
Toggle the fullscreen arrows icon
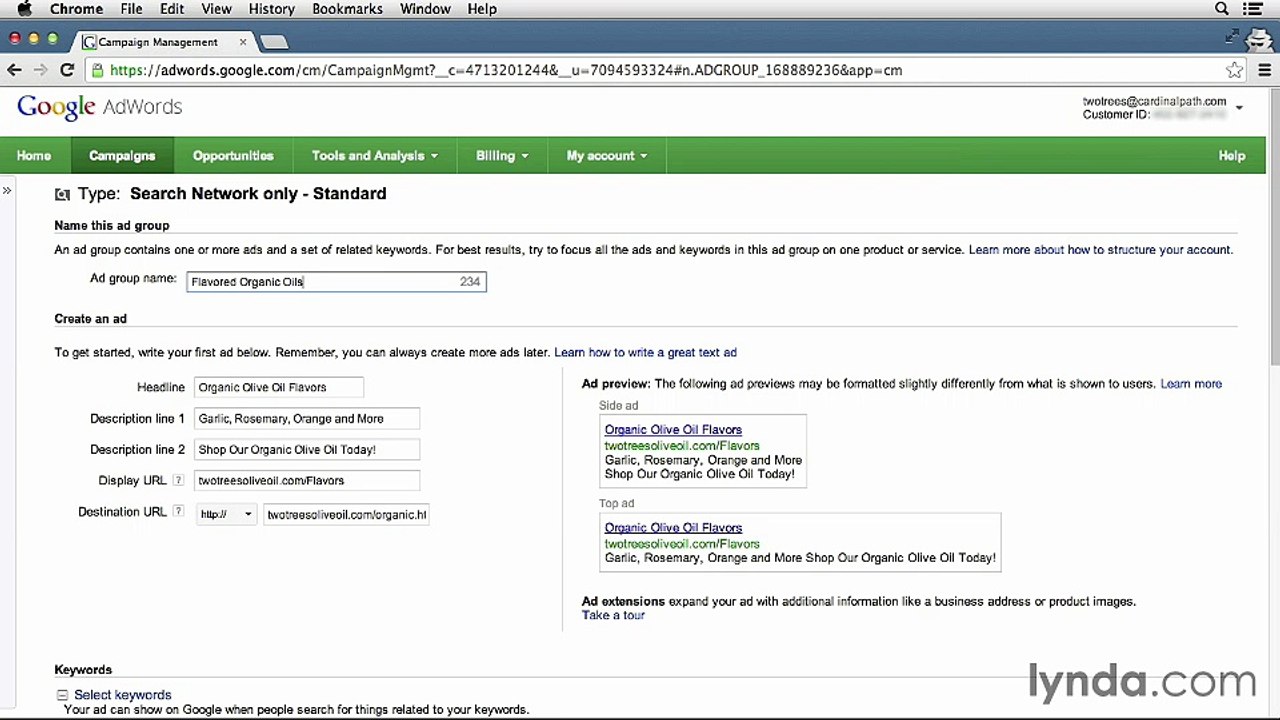(x=1232, y=37)
